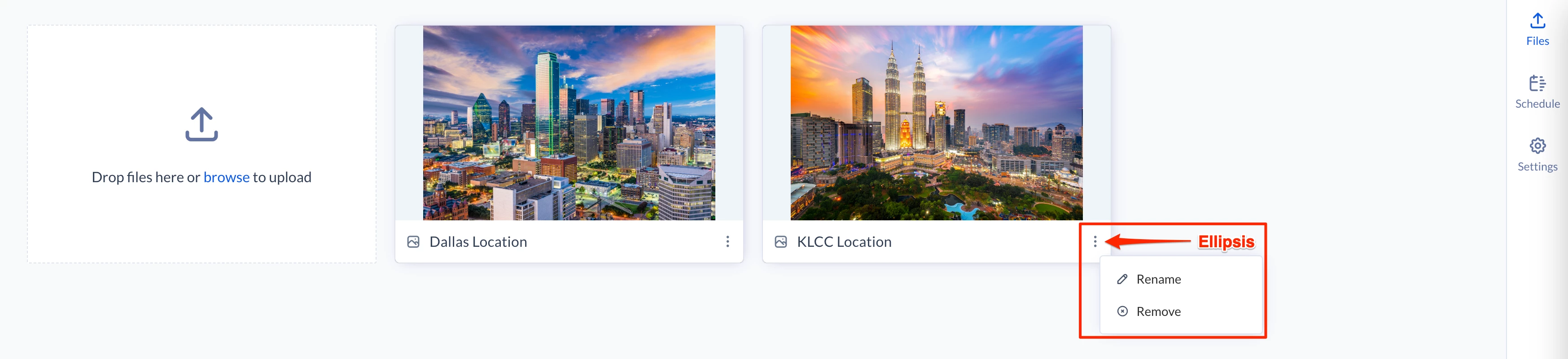Select the Dallas skyline thumbnail
1568x359 pixels.
click(569, 123)
